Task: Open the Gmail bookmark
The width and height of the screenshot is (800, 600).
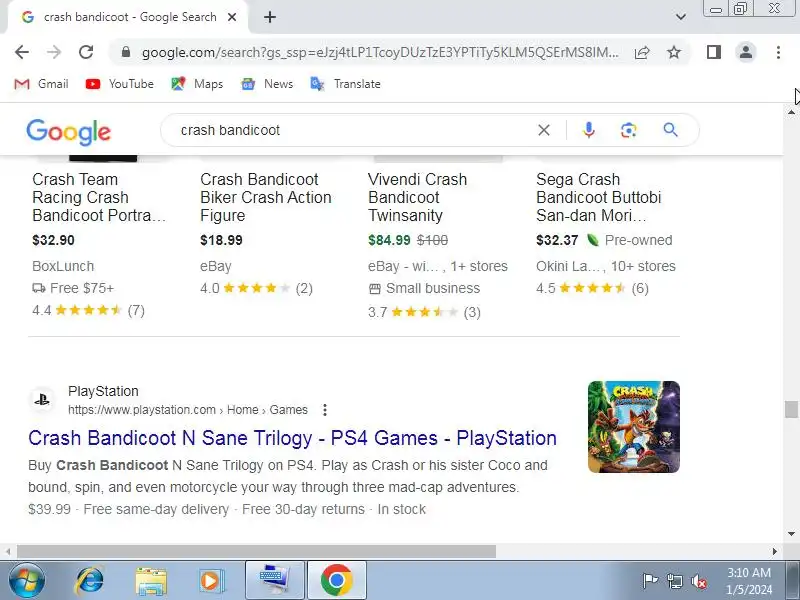Action: coord(41,84)
